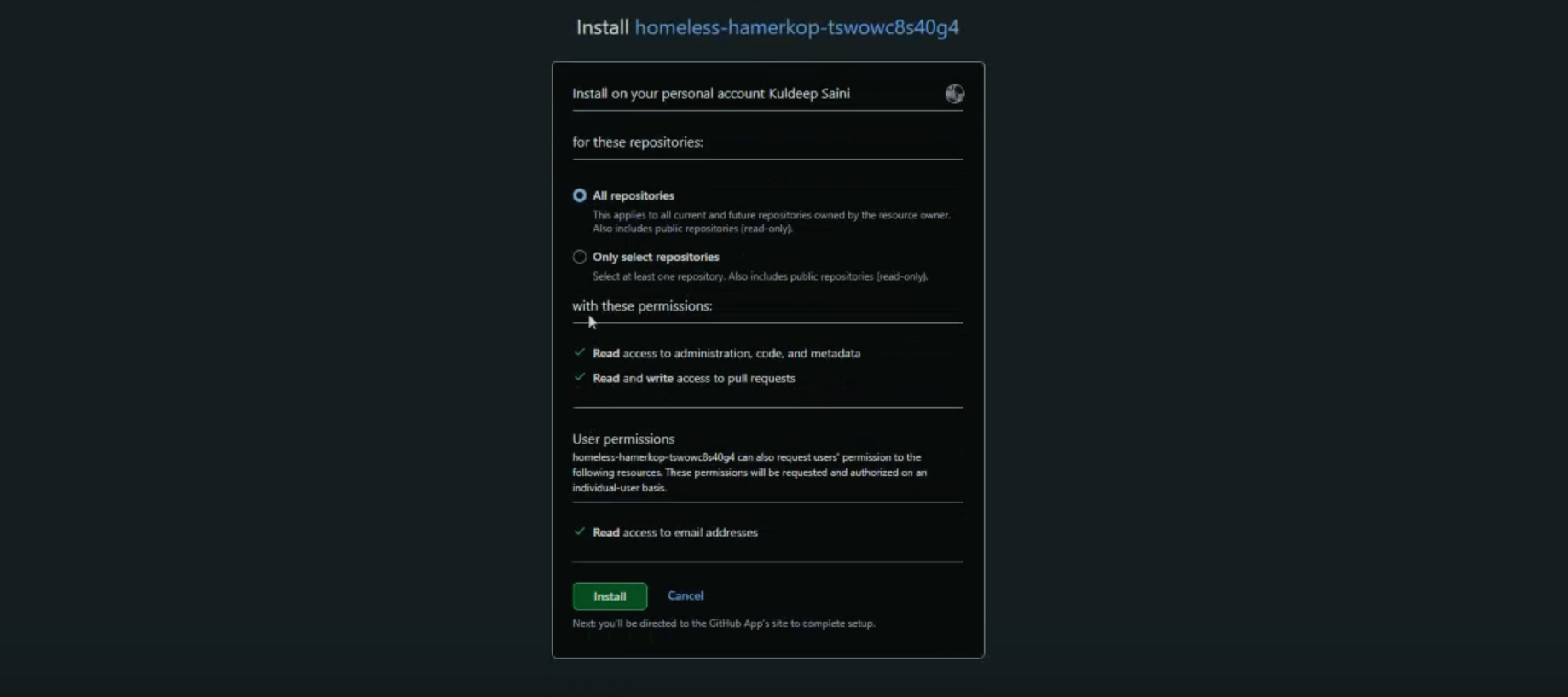The image size is (1568, 697).
Task: Click the description under All repositories option
Action: click(x=771, y=222)
